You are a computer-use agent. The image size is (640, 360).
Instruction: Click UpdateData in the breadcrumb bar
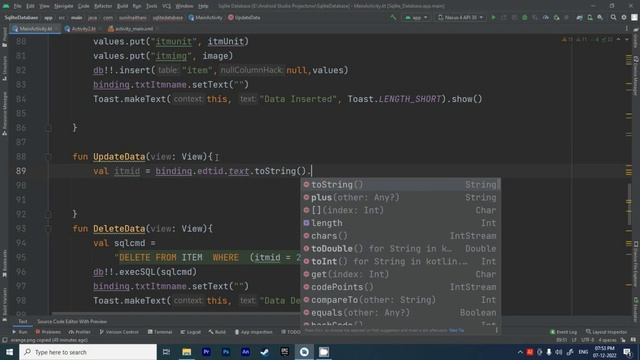[x=244, y=18]
